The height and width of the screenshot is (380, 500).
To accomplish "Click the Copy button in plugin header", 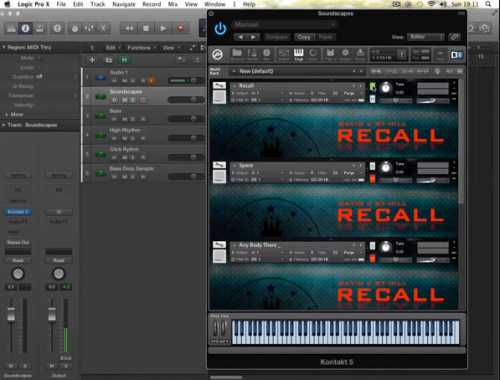I will [304, 37].
